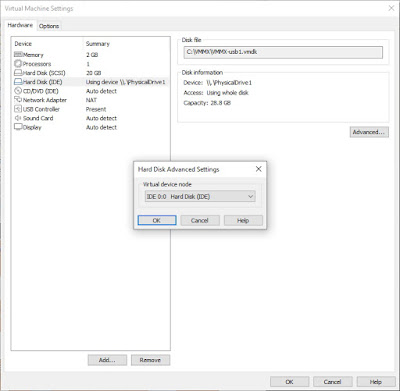Click the CD/DVD (IDE) disc icon
Viewport: 400px width, 391px height.
[x=18, y=91]
